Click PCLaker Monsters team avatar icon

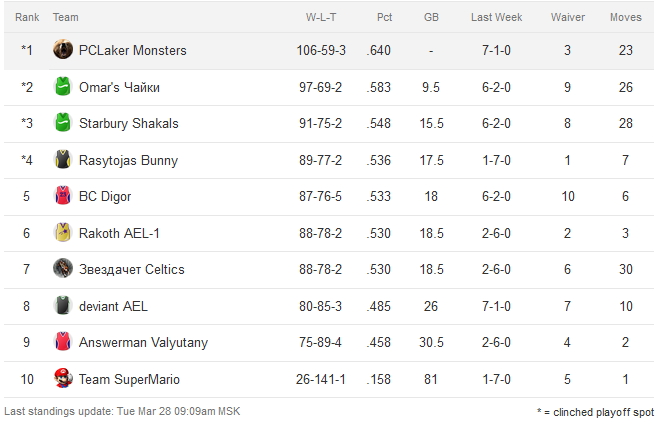pyautogui.click(x=62, y=50)
